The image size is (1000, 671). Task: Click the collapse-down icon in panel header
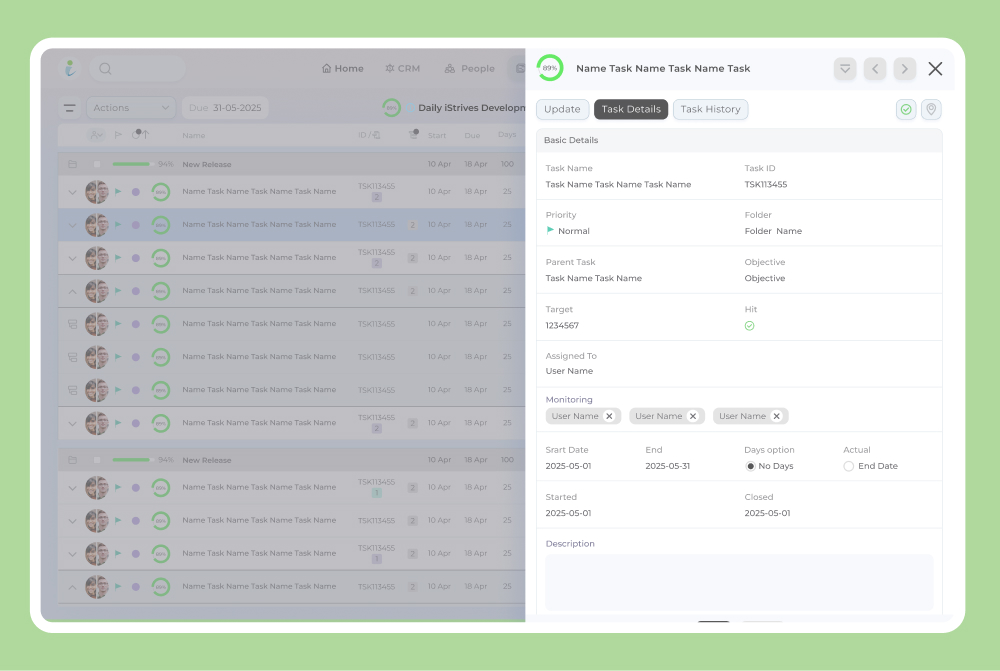pyautogui.click(x=845, y=69)
